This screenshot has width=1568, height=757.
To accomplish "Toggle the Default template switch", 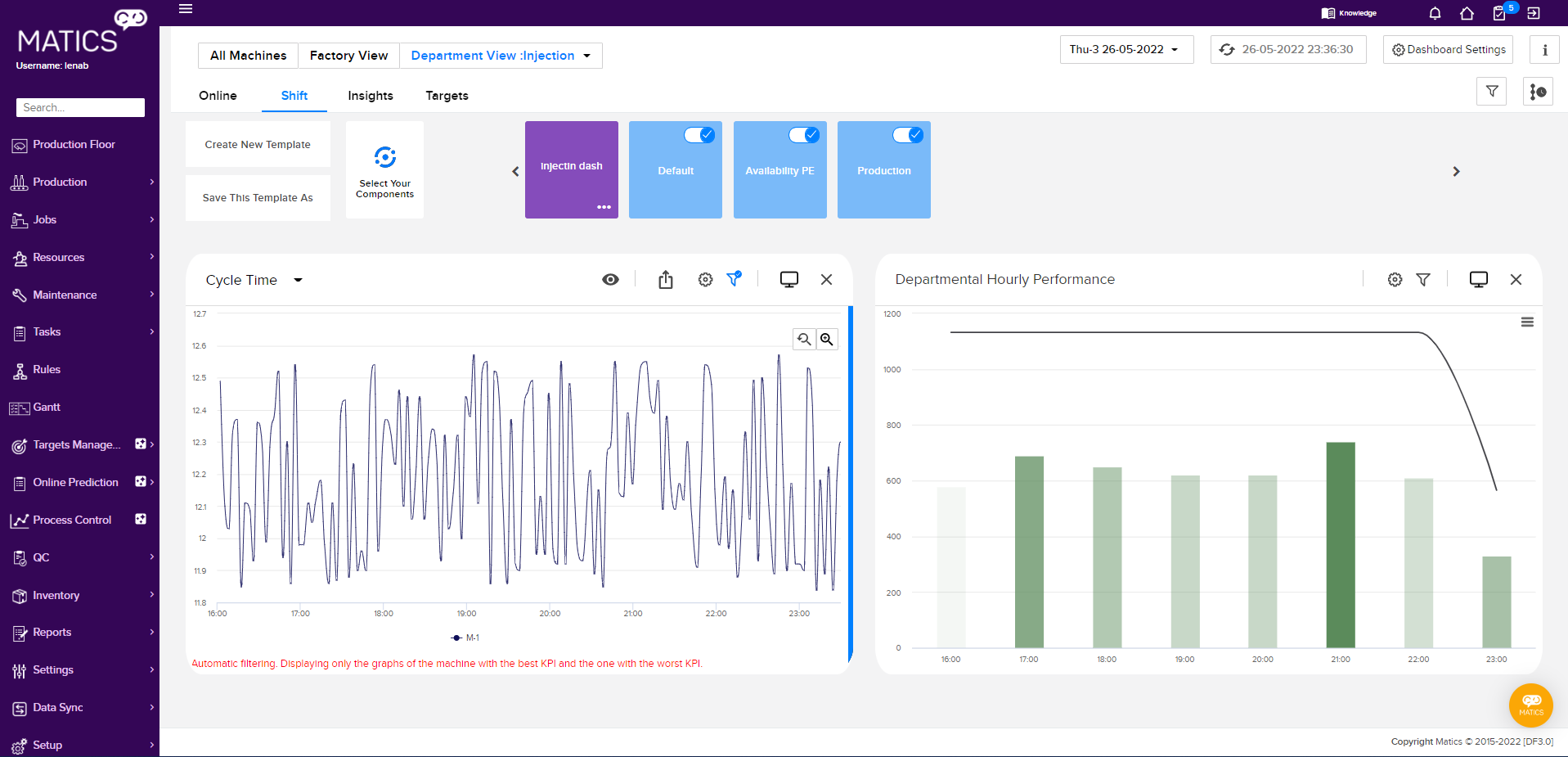I will point(699,135).
